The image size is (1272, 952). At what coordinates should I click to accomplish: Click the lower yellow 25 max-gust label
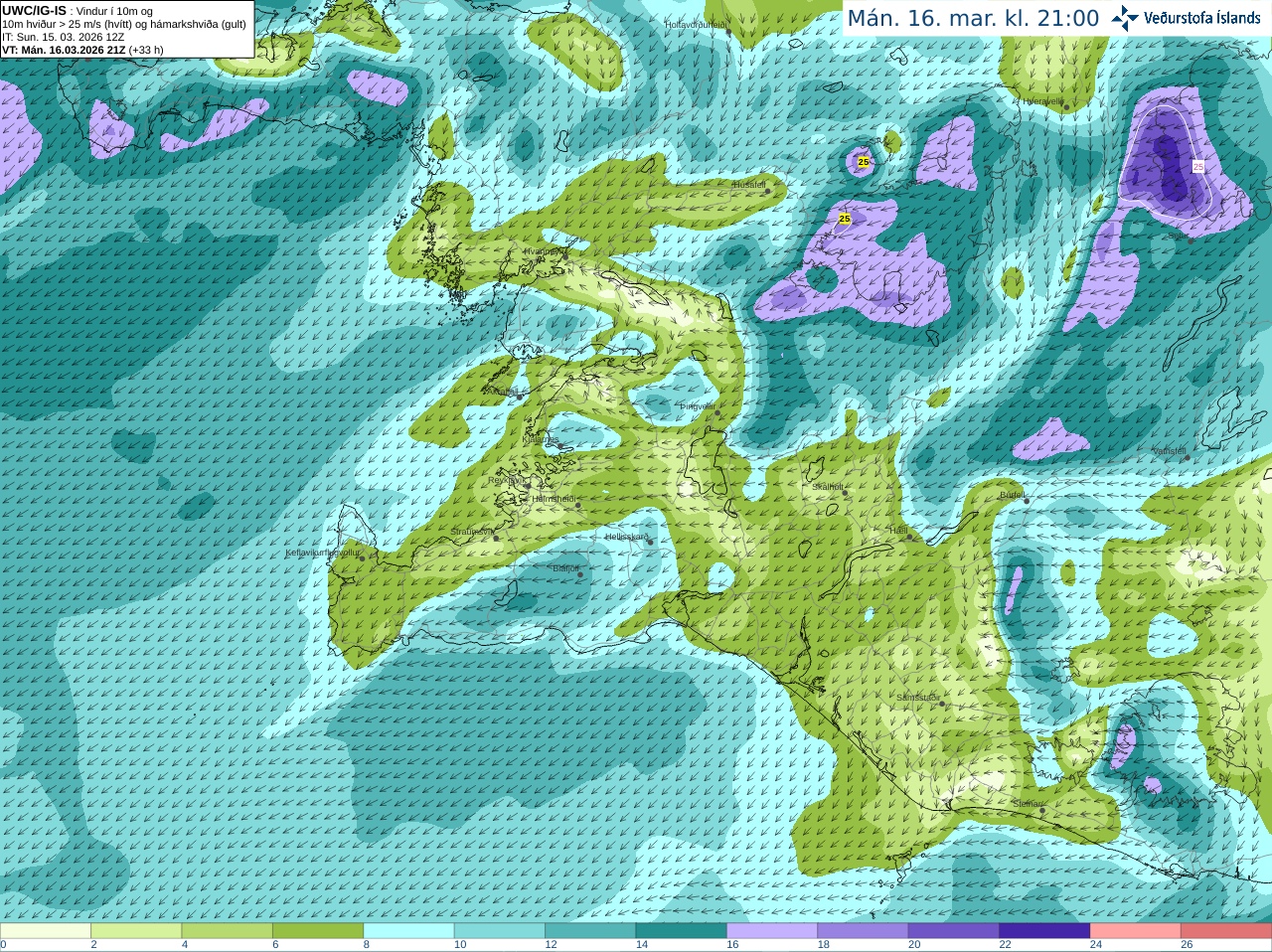tap(845, 219)
